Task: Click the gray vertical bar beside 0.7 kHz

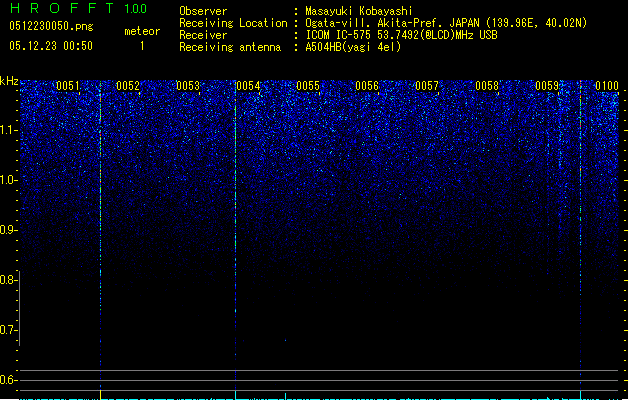Action: click(x=20, y=308)
